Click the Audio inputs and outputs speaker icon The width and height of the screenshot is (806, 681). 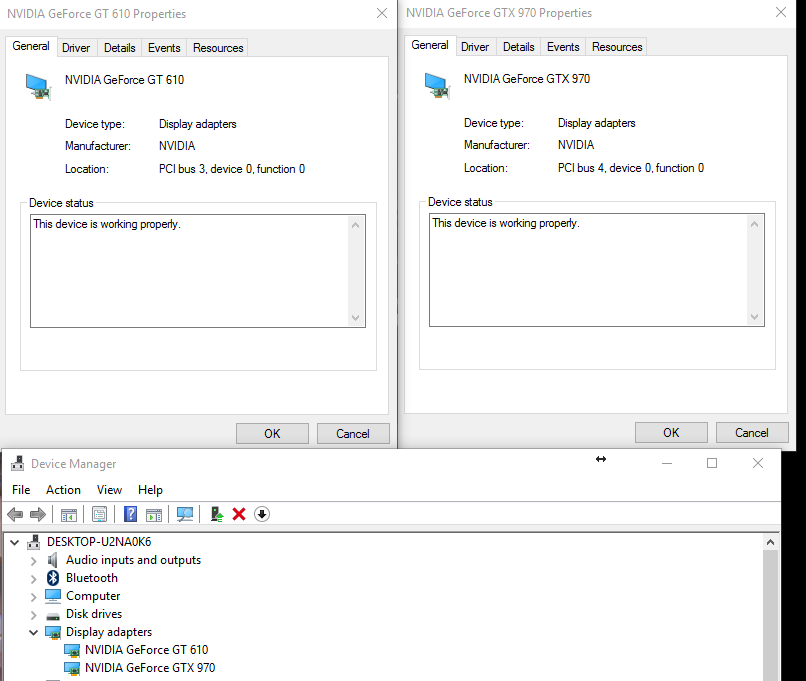coord(52,560)
